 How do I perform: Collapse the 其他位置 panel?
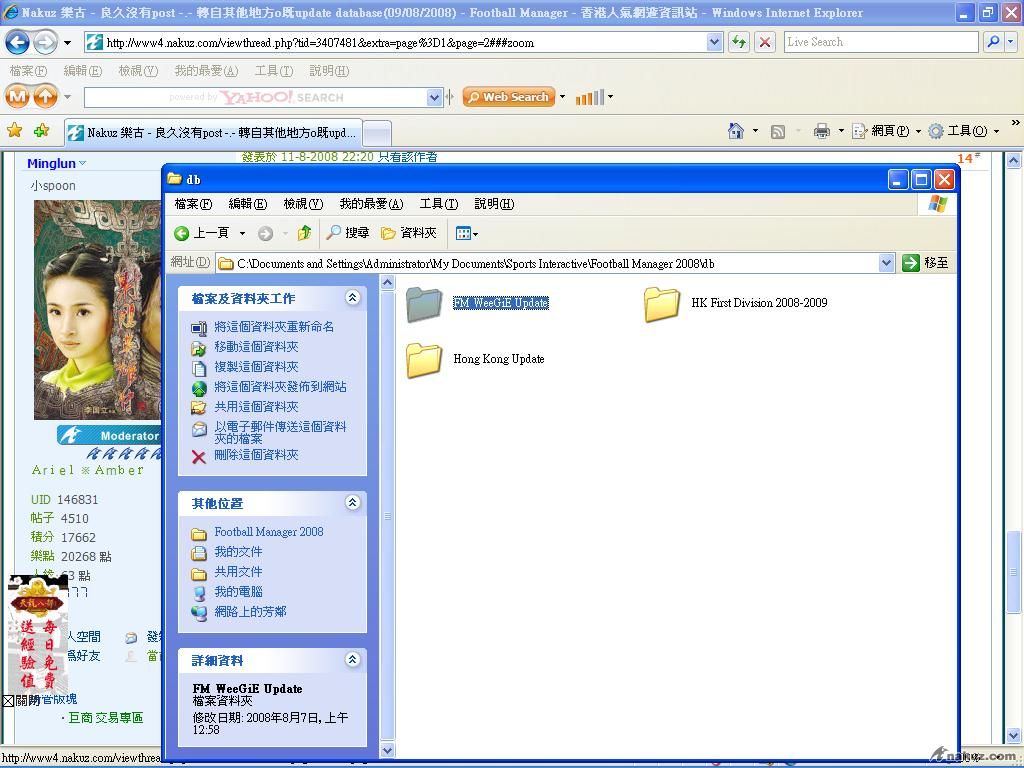click(x=352, y=503)
